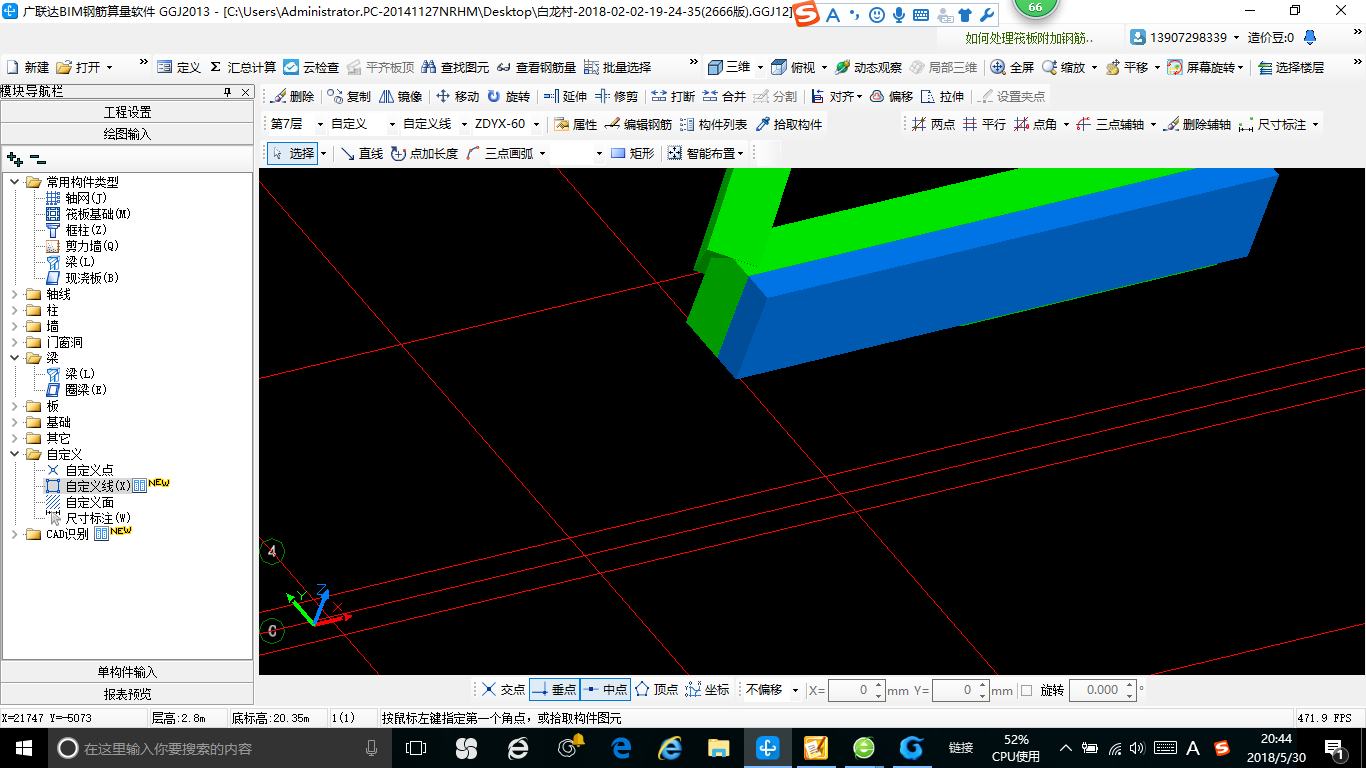Open the 工程设置 panel tab
The width and height of the screenshot is (1366, 768).
pyautogui.click(x=127, y=112)
